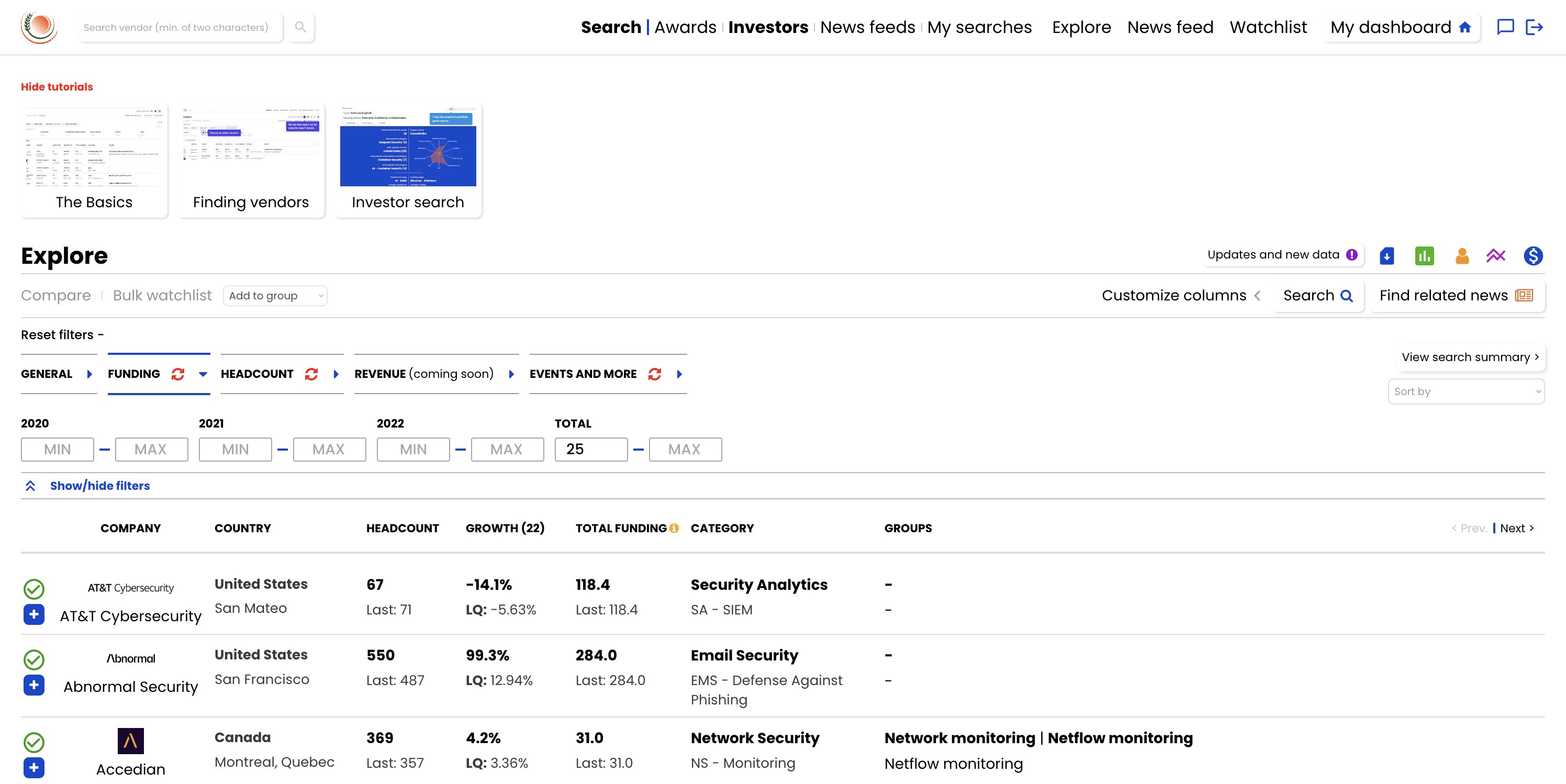
Task: Open the Add to group dropdown
Action: pos(275,295)
